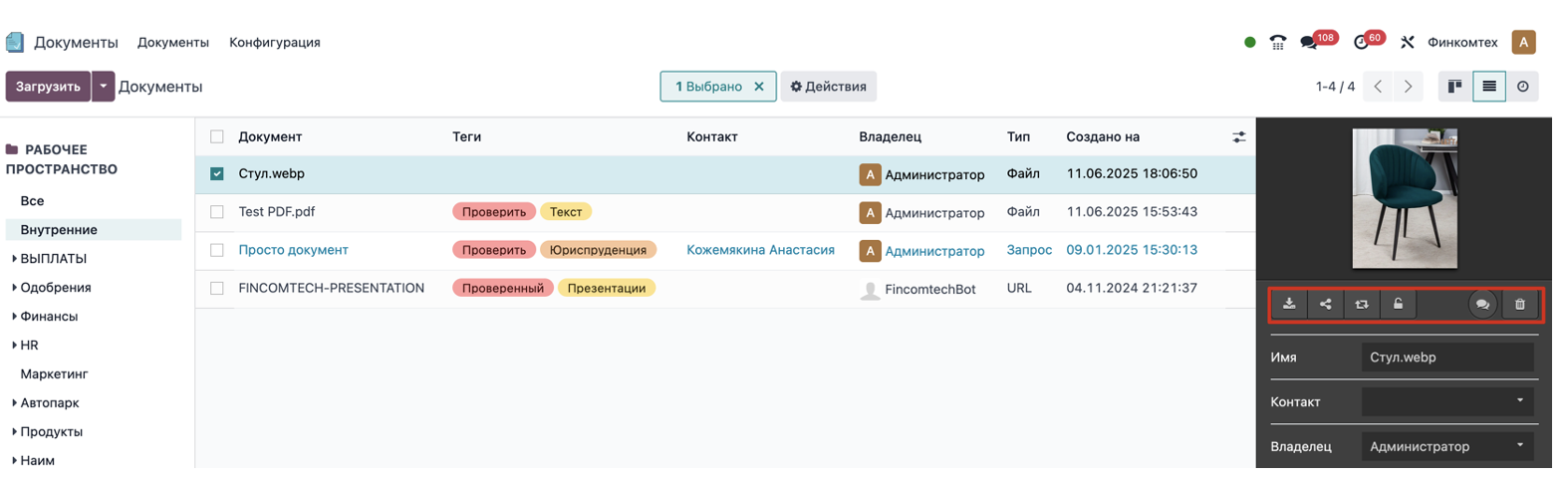Toggle the select-all checkbox in table header
The height and width of the screenshot is (478, 1568).
point(217,137)
